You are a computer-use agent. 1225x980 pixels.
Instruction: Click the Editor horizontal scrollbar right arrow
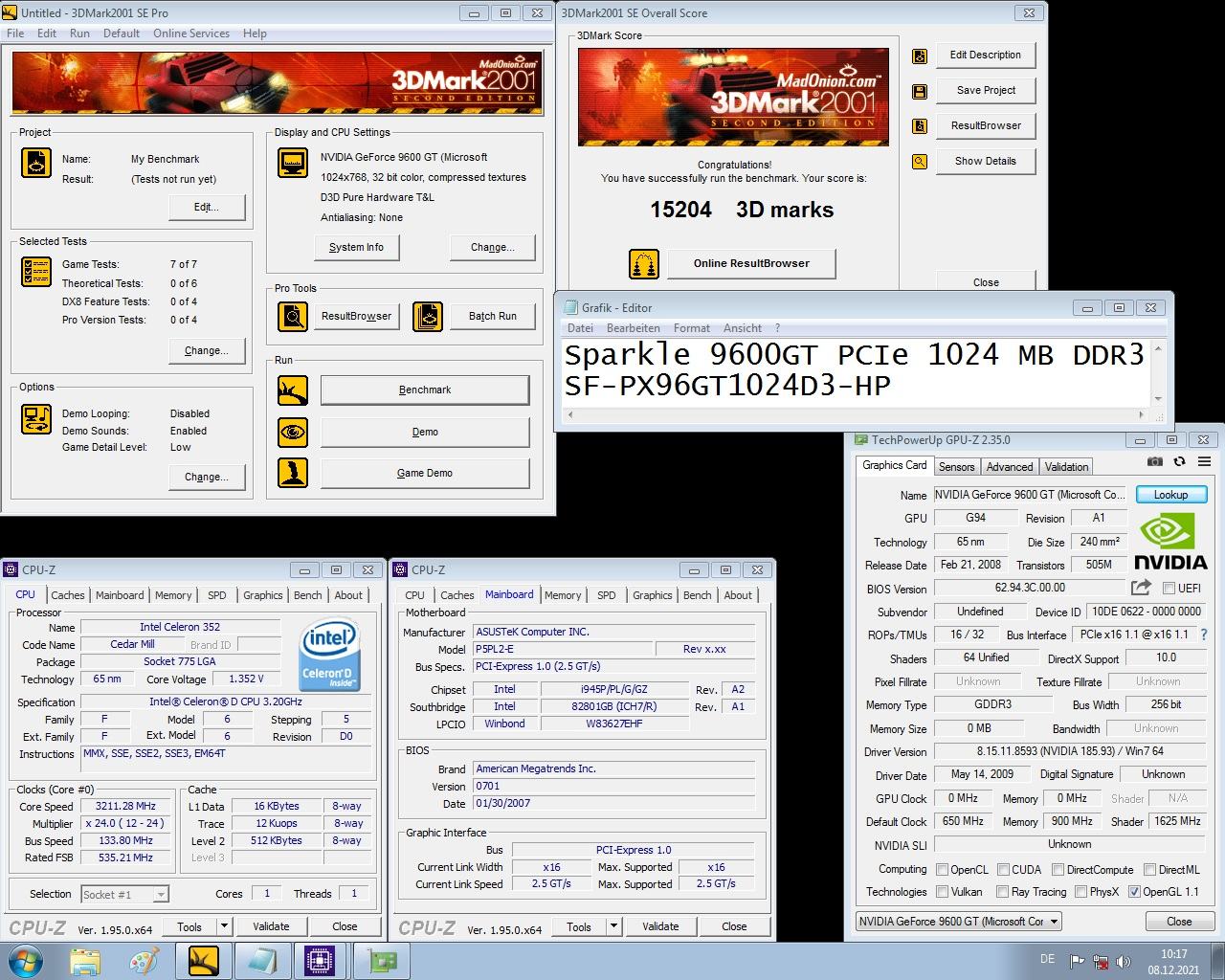tap(1141, 414)
